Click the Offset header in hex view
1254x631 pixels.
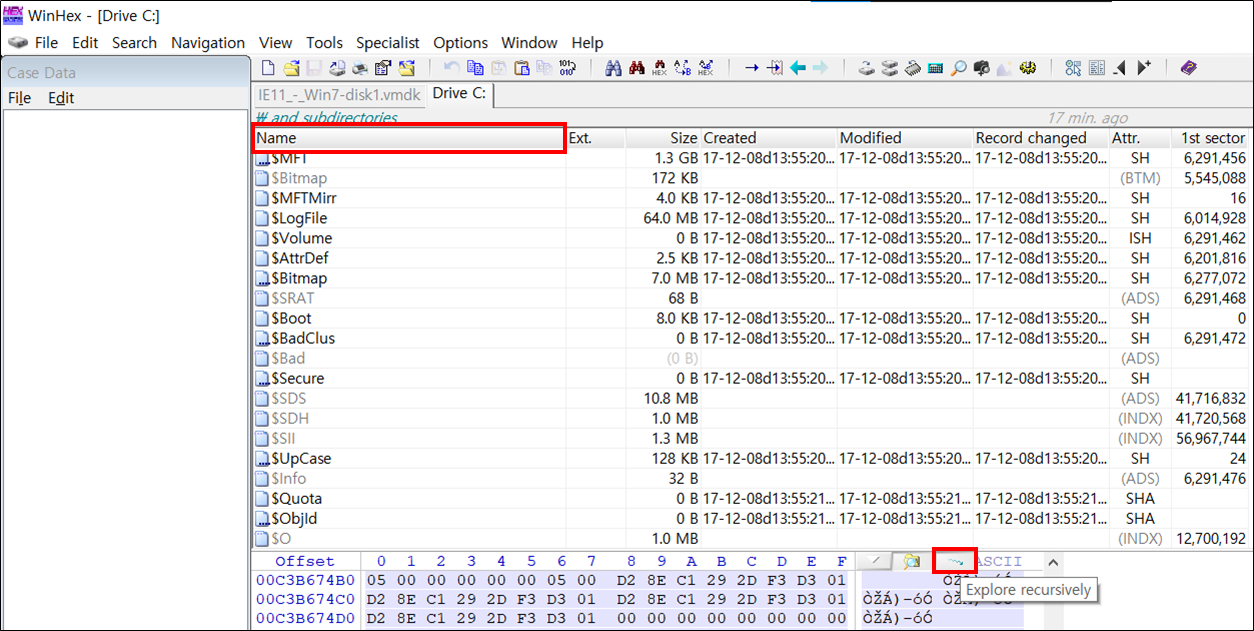(x=305, y=561)
